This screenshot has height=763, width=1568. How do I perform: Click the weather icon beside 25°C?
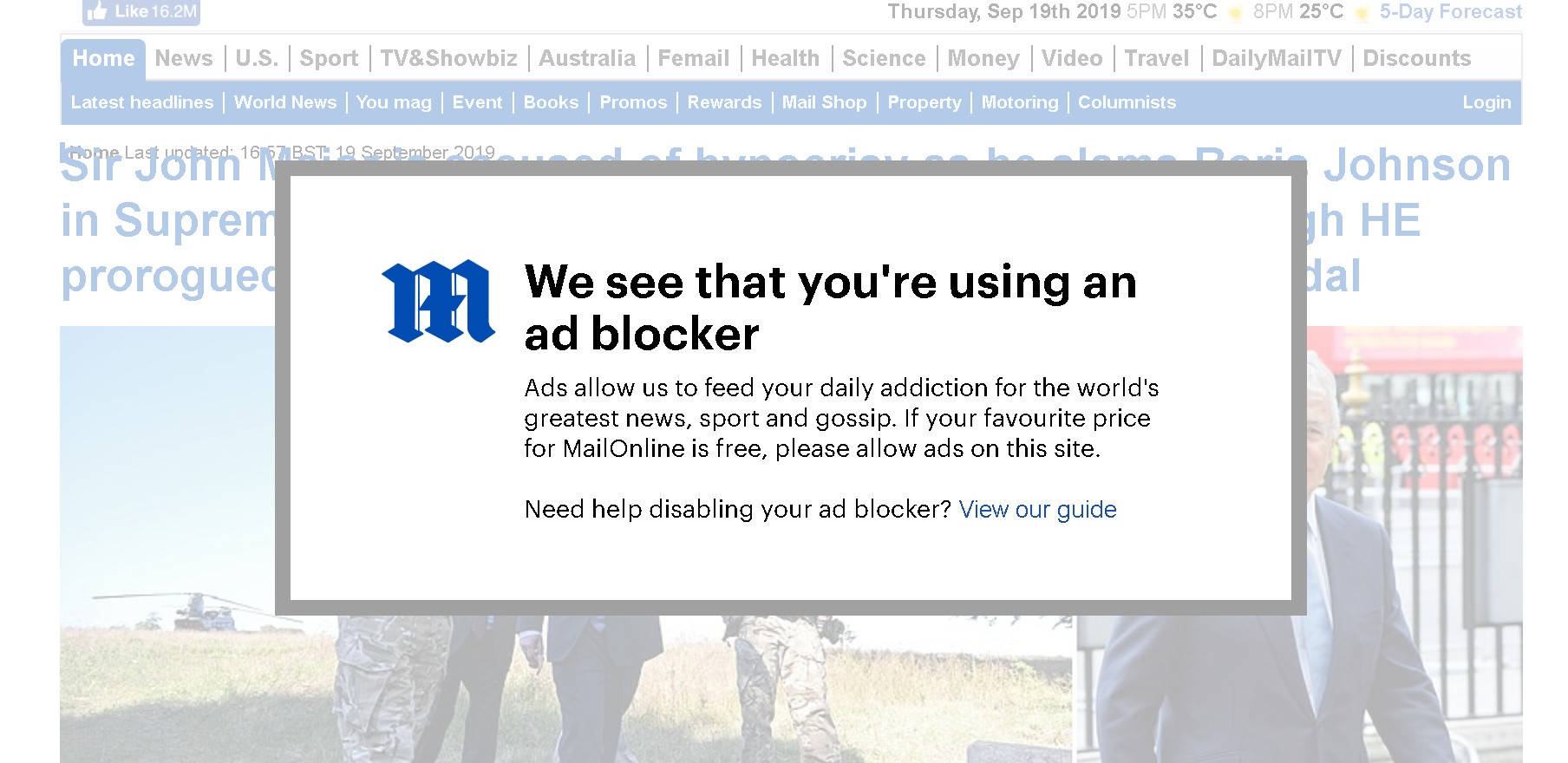tap(1362, 13)
